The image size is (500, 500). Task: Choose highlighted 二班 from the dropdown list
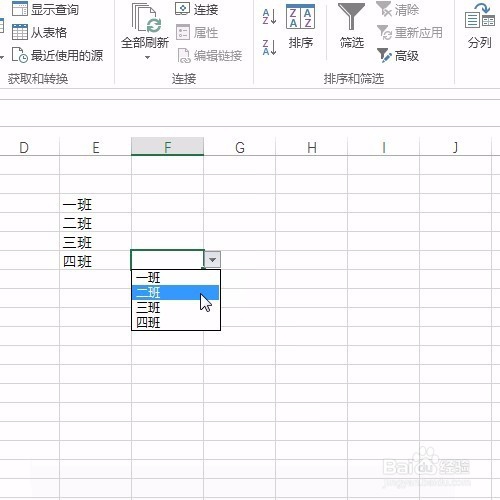coord(176,293)
